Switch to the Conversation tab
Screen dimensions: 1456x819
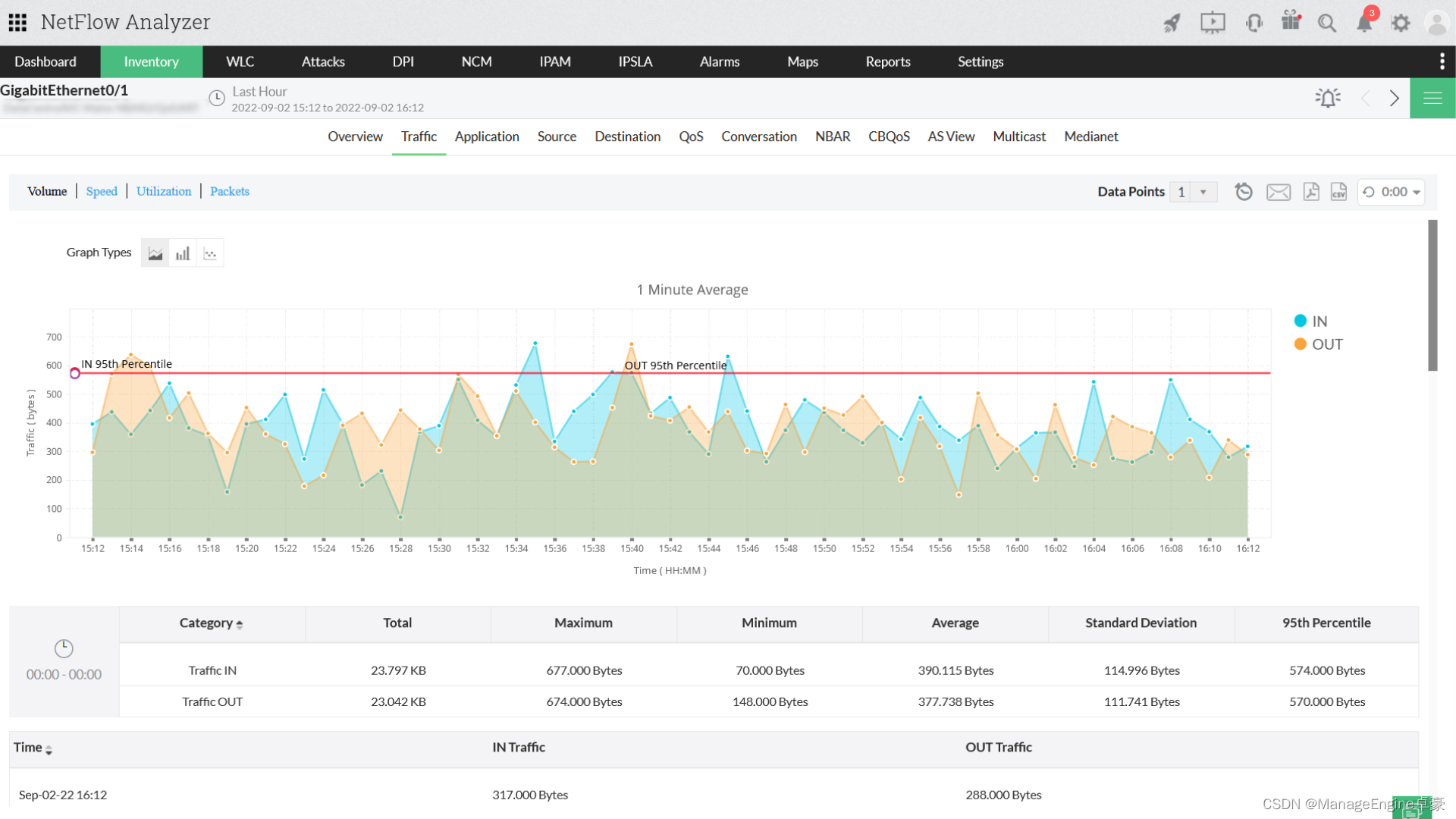(759, 136)
